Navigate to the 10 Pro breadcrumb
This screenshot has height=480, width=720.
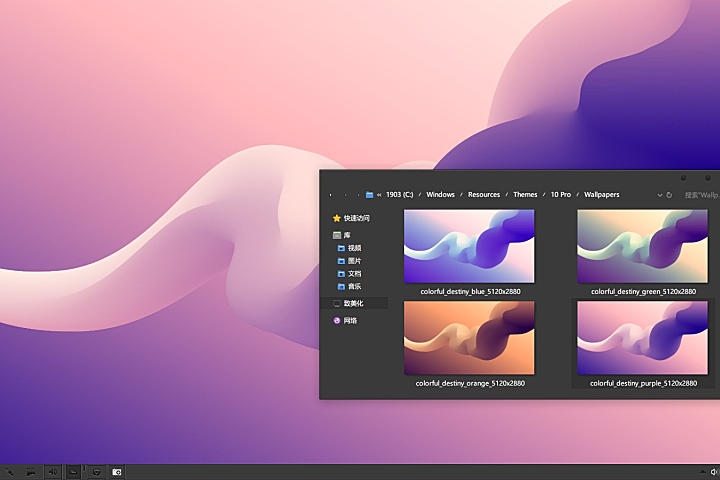coord(561,195)
